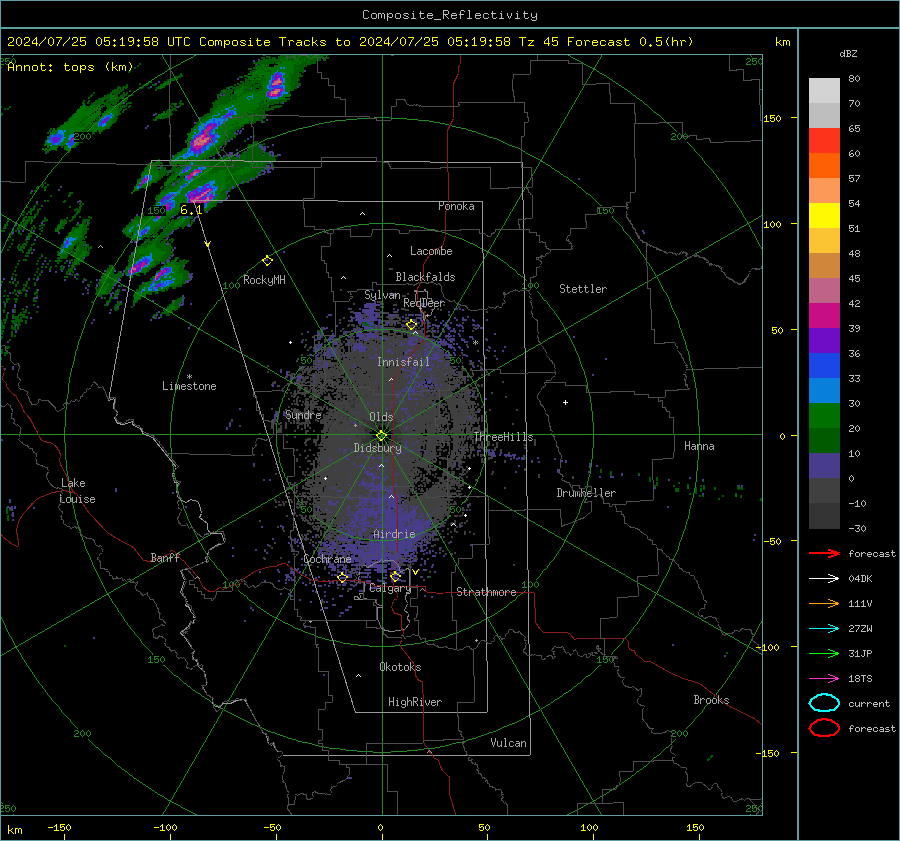The width and height of the screenshot is (900, 841).
Task: Click the 6.1 storm tops annotation
Action: (x=191, y=210)
